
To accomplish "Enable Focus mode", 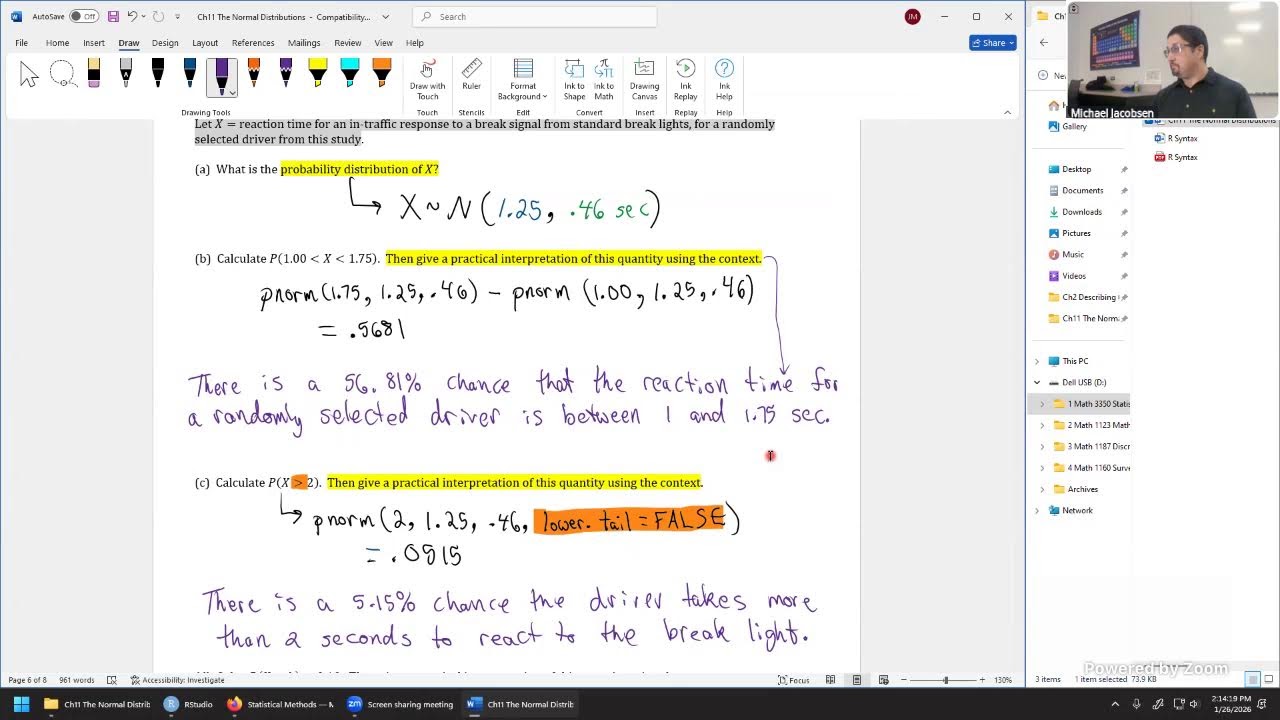I will coord(794,680).
